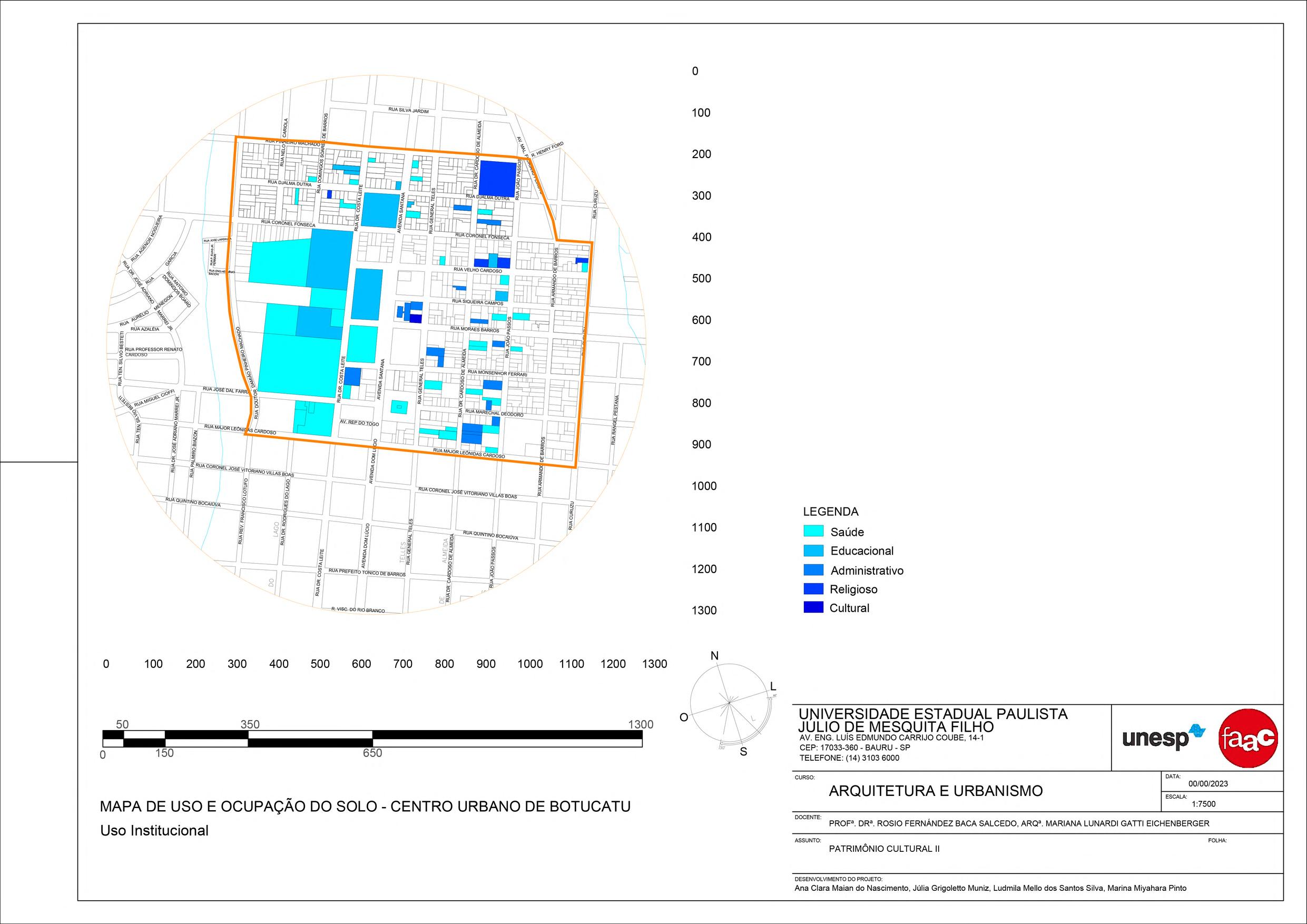1307x924 pixels.
Task: Click the unesp logo
Action: point(1164,738)
